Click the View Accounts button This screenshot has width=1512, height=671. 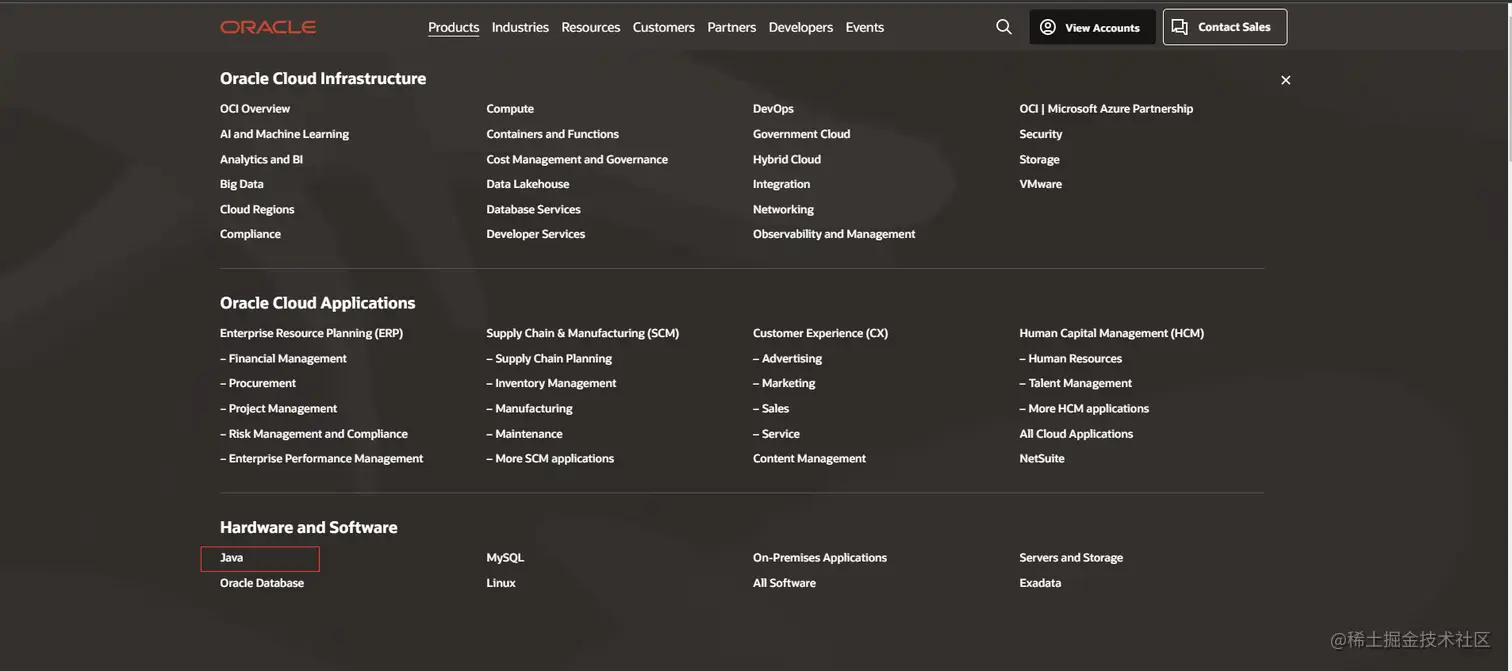(1092, 27)
